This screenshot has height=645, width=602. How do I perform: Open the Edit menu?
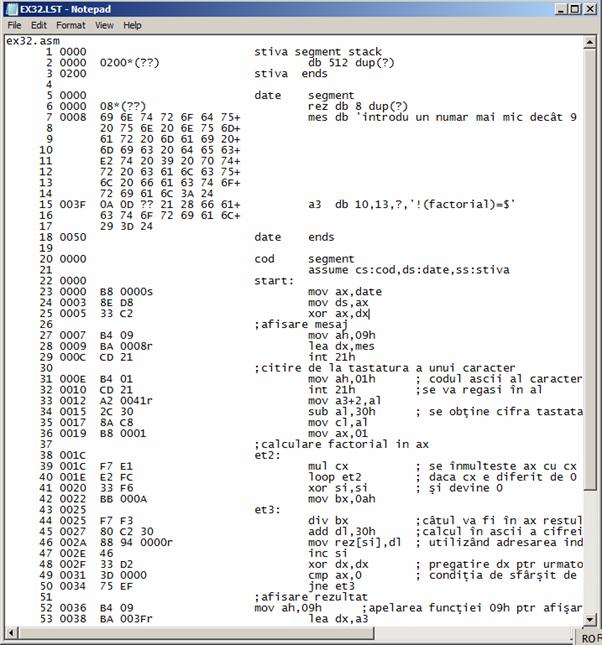point(39,25)
